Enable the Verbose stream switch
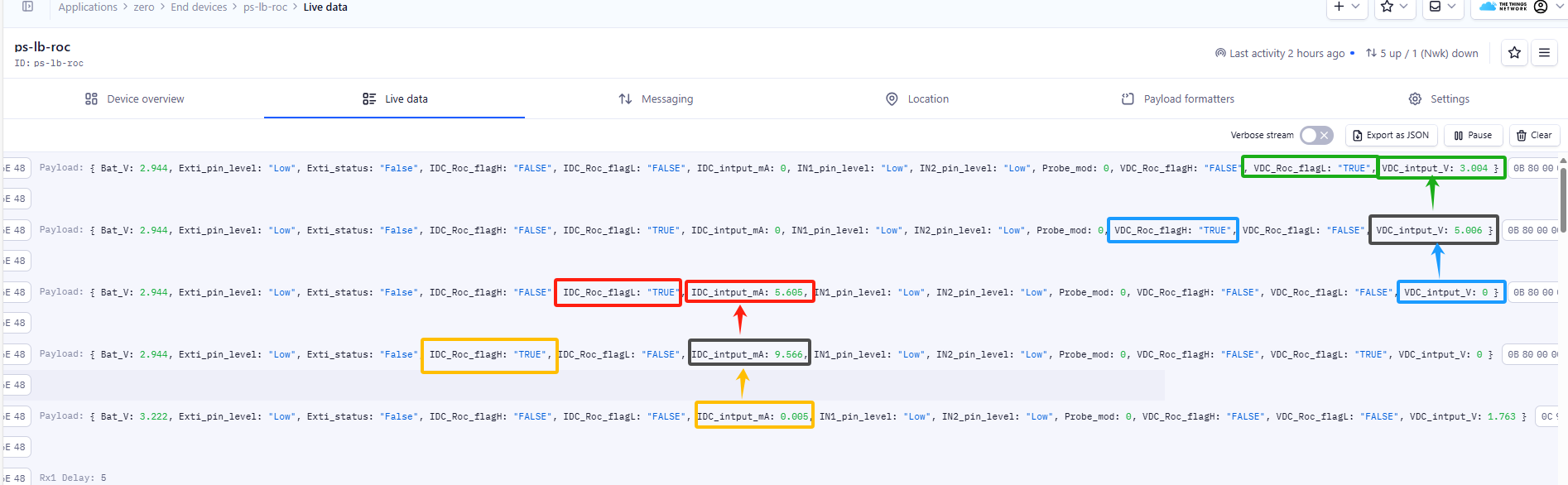1568x485 pixels. coord(1315,135)
